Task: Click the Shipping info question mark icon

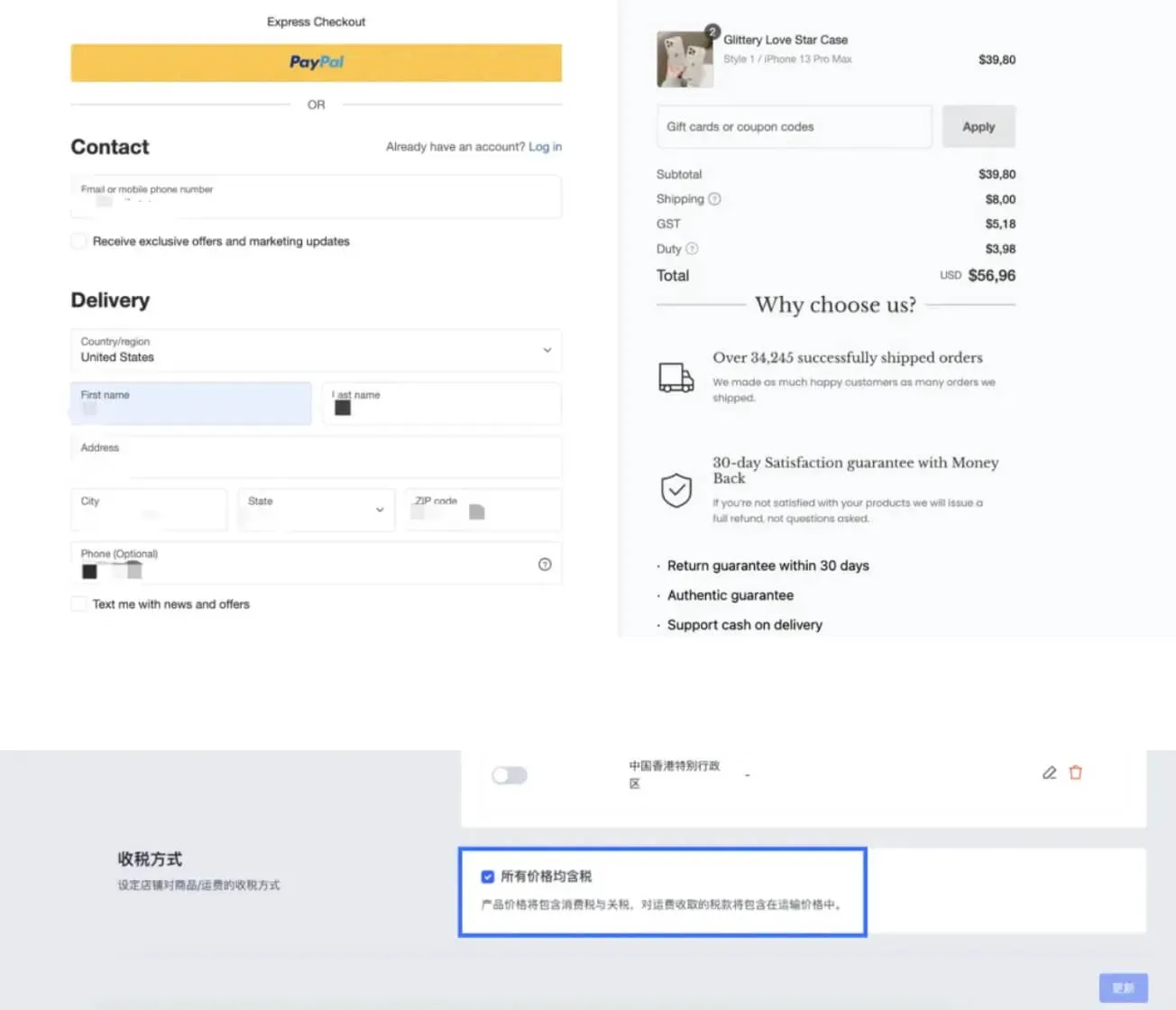Action: coord(714,199)
